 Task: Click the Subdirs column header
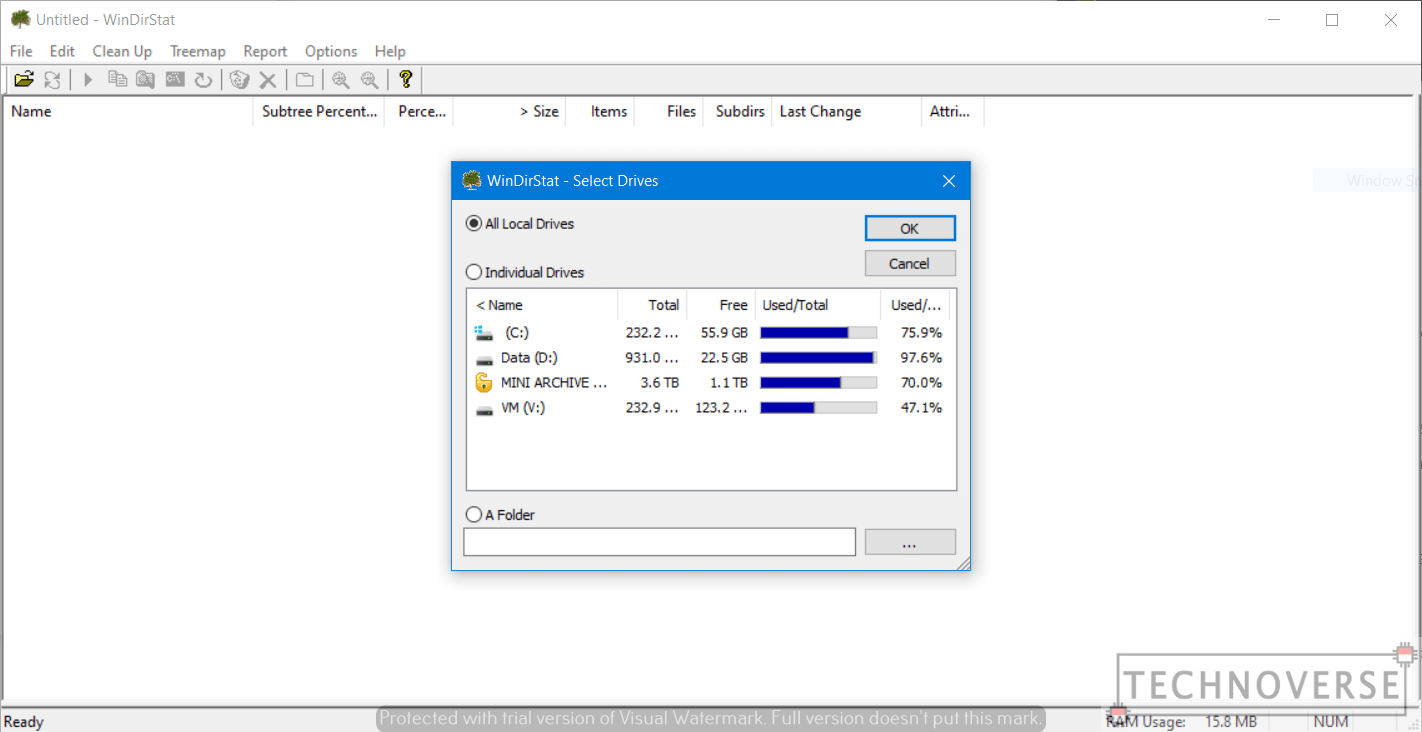[x=738, y=111]
